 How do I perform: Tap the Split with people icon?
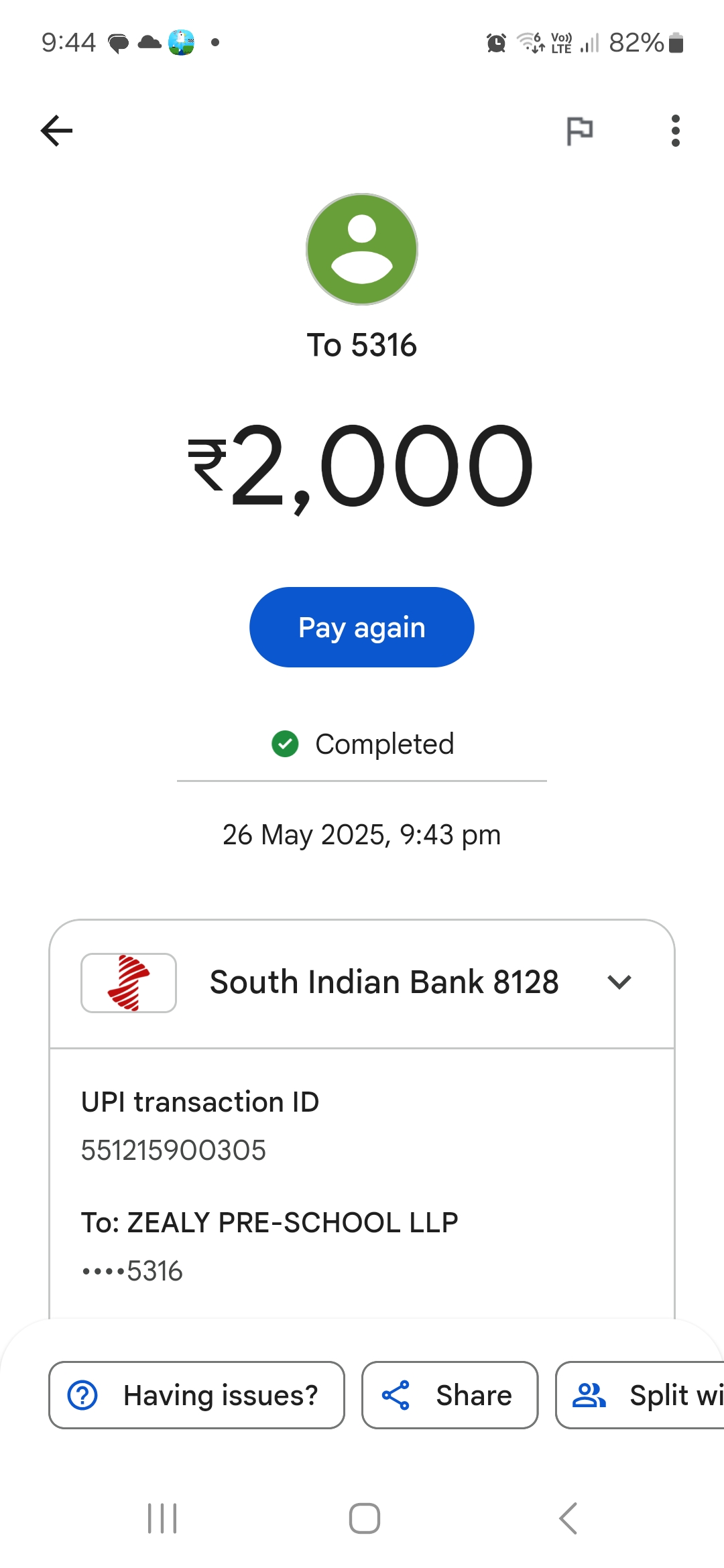pos(589,1395)
